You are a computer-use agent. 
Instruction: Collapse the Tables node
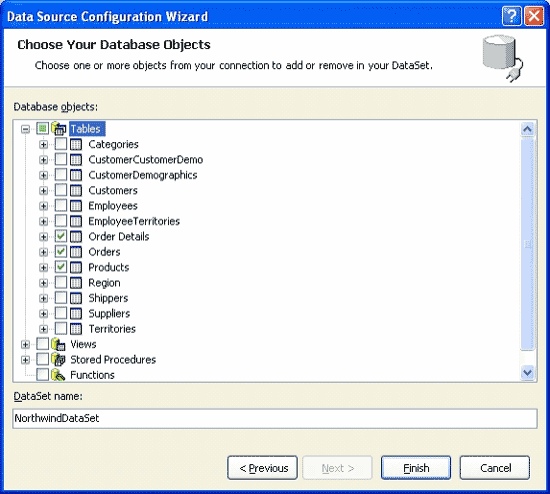point(25,129)
